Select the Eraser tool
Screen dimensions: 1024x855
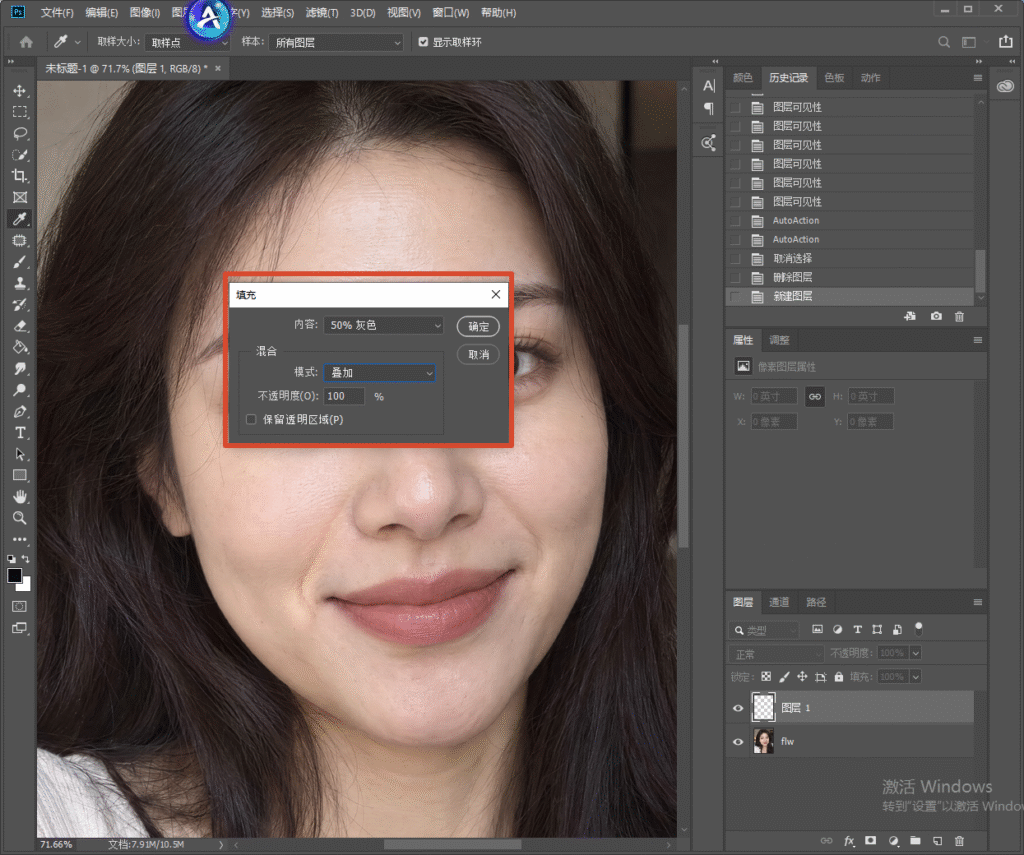pyautogui.click(x=20, y=326)
